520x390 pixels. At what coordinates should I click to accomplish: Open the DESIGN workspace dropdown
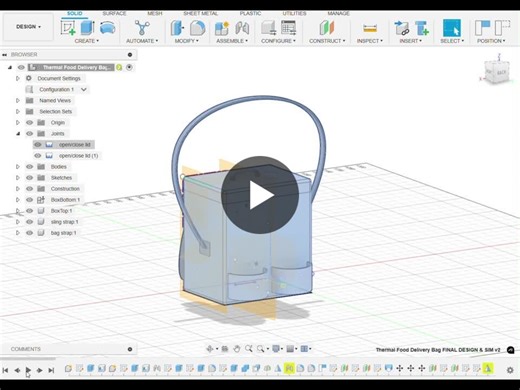click(28, 27)
